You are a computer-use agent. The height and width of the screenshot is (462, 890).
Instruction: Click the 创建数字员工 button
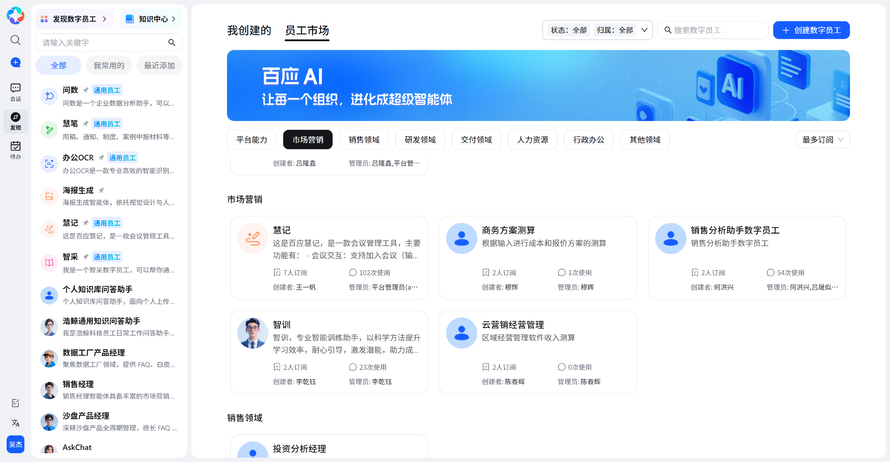(811, 30)
